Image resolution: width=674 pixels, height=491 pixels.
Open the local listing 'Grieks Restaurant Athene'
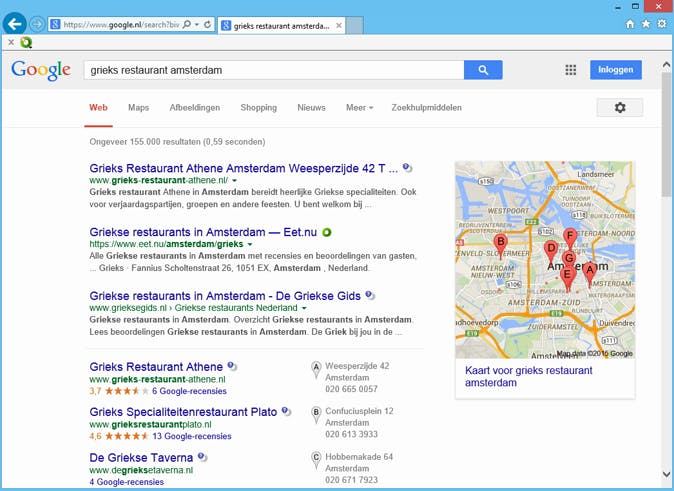[x=156, y=367]
